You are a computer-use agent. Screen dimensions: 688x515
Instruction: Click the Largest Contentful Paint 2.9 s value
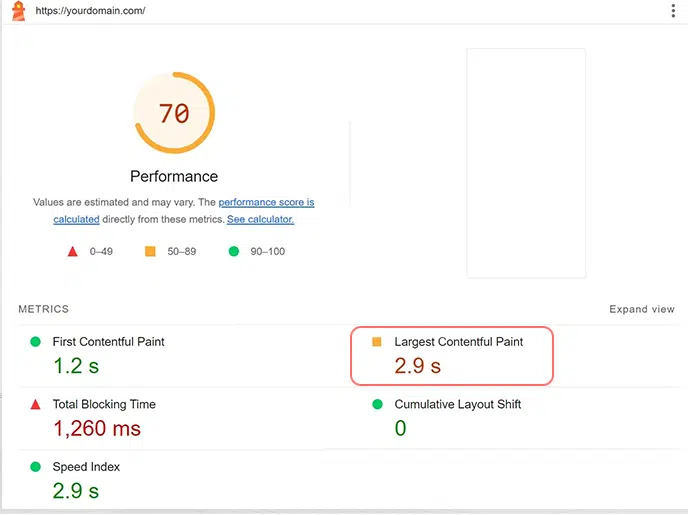(x=417, y=366)
